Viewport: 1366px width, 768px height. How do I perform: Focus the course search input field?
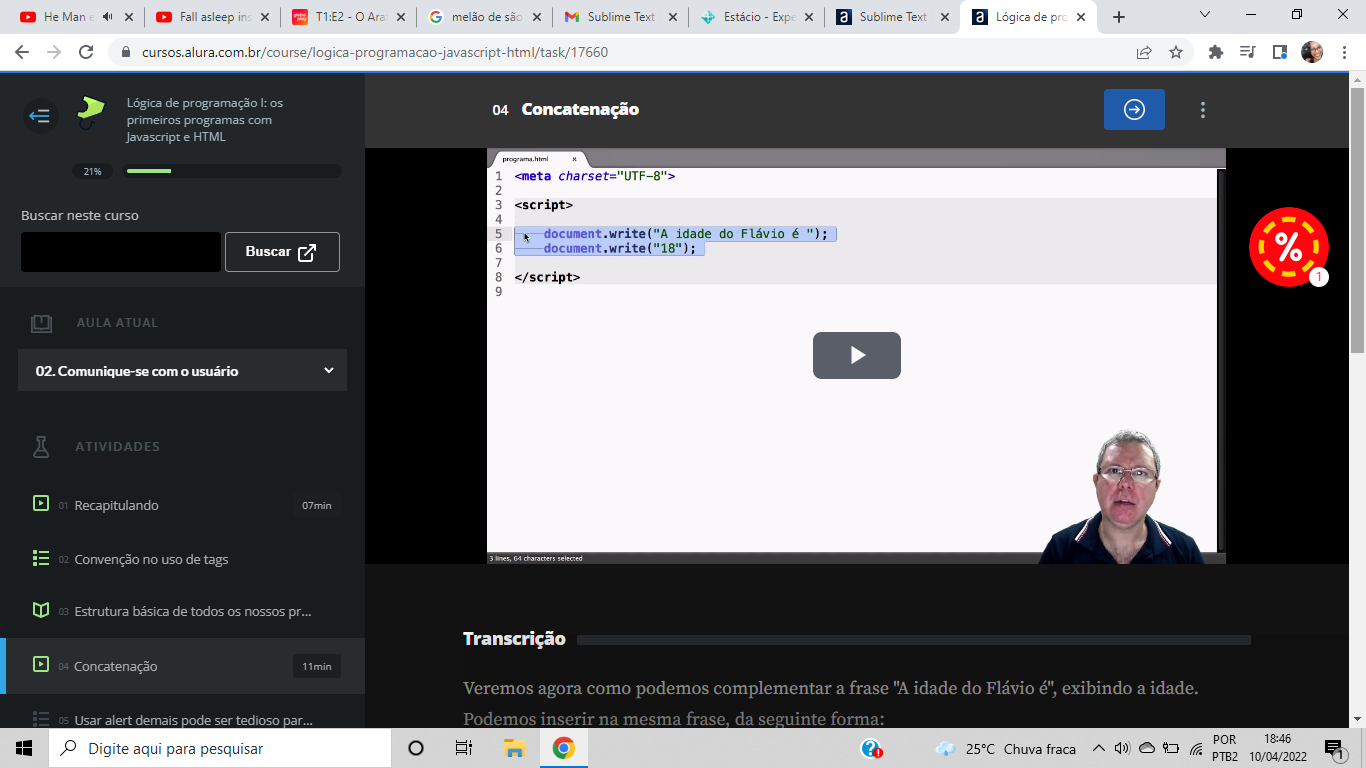[x=121, y=252]
